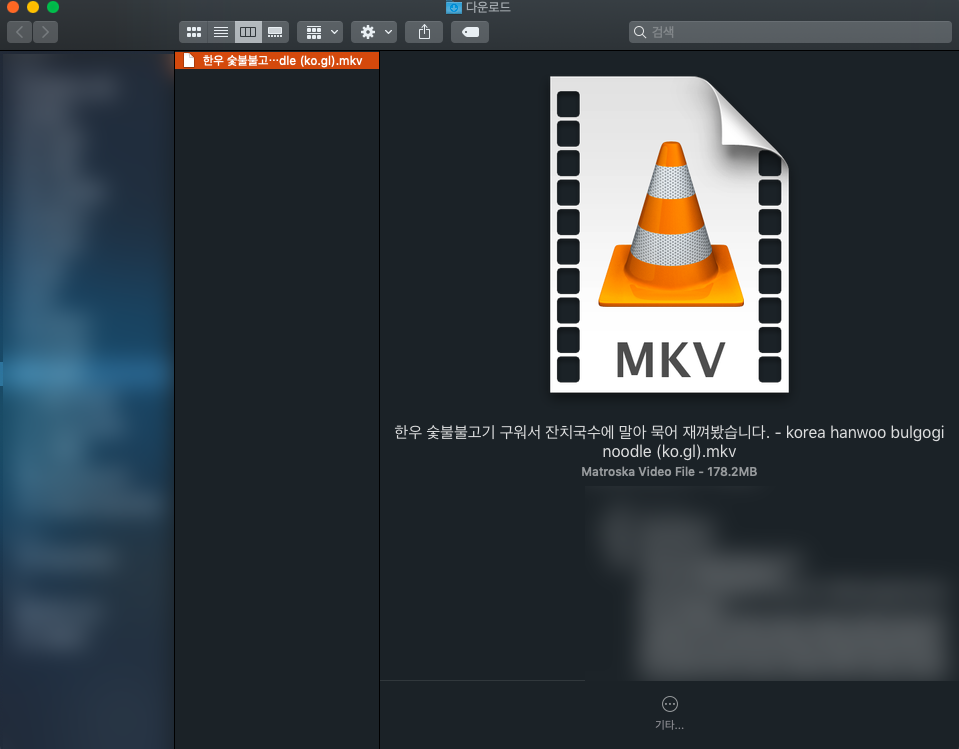Focus the 검색 search field

(790, 32)
